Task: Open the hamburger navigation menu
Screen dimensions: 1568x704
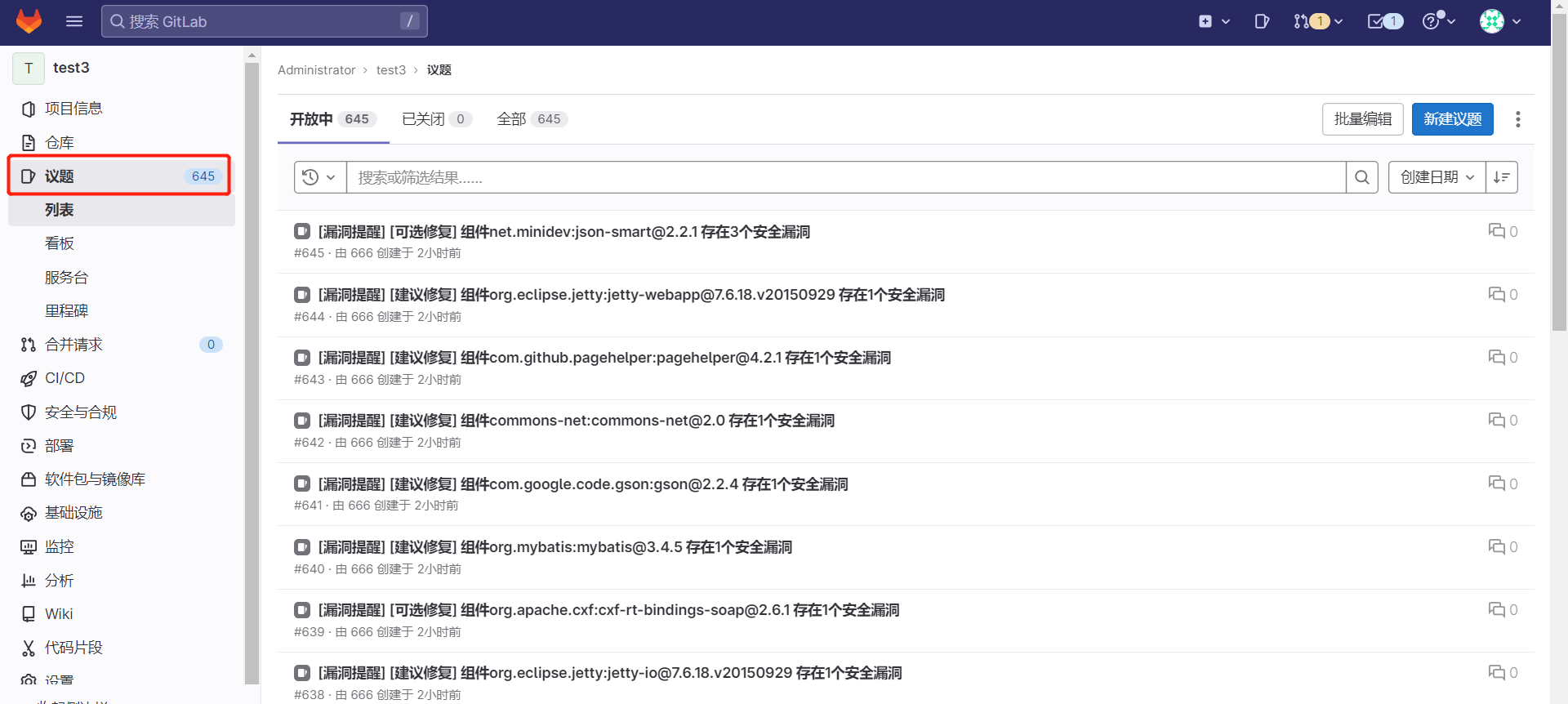Action: 74,21
